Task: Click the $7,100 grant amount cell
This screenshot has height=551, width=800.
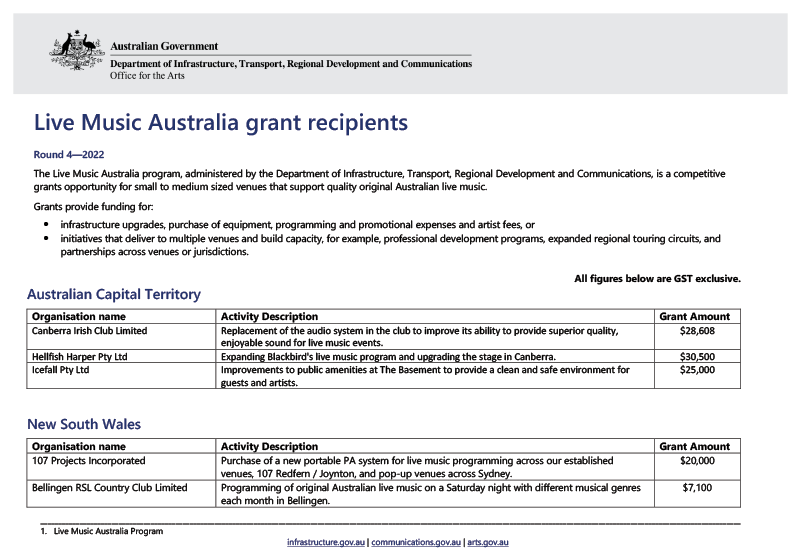Action: [697, 488]
